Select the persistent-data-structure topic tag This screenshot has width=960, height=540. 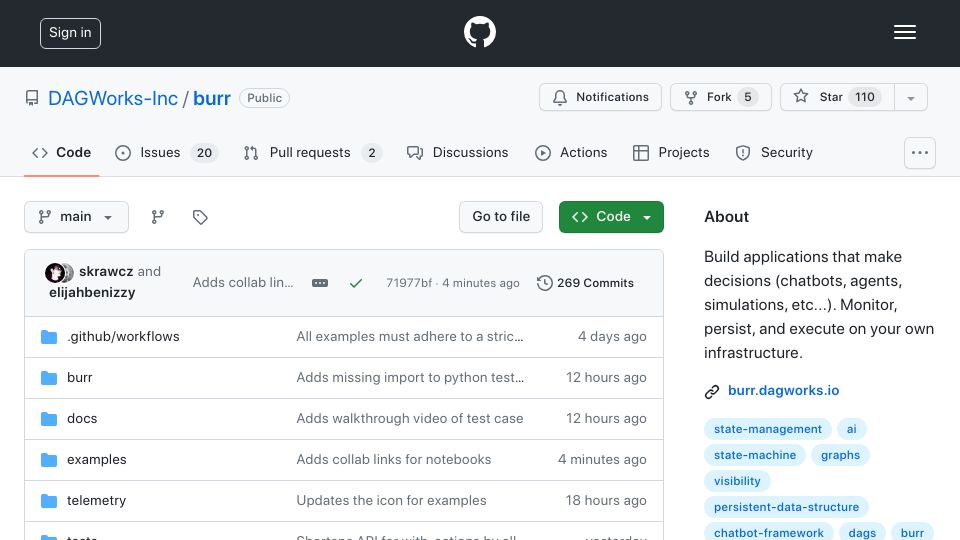coord(786,507)
